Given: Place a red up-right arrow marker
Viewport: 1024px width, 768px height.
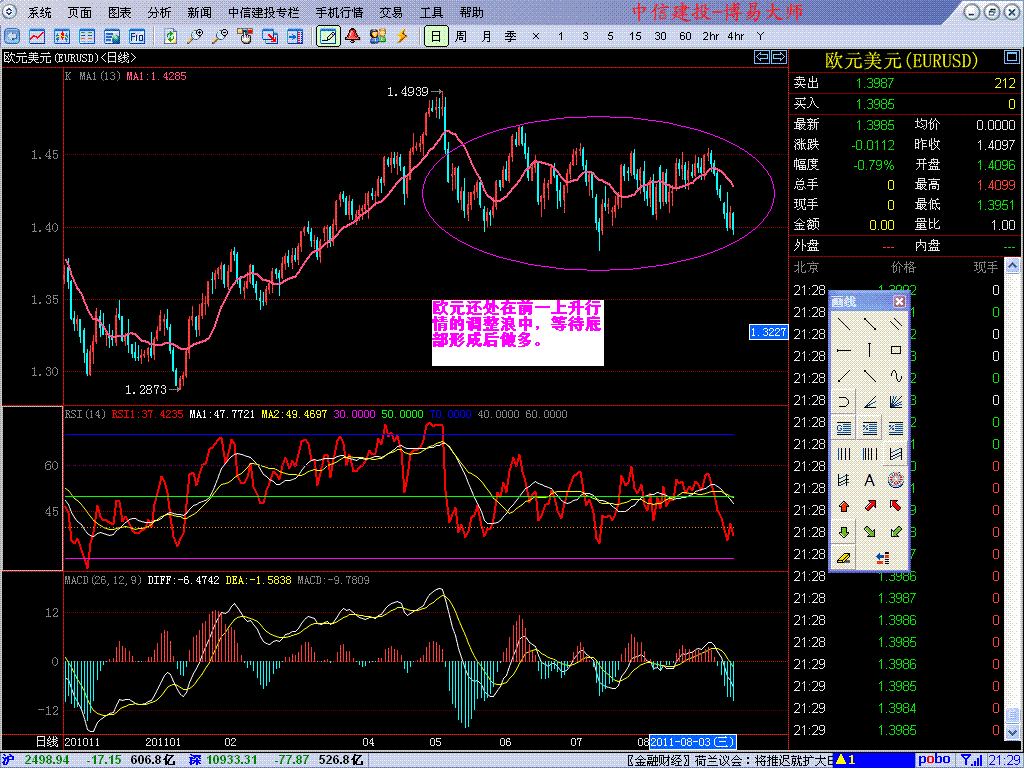Looking at the screenshot, I should (x=870, y=506).
